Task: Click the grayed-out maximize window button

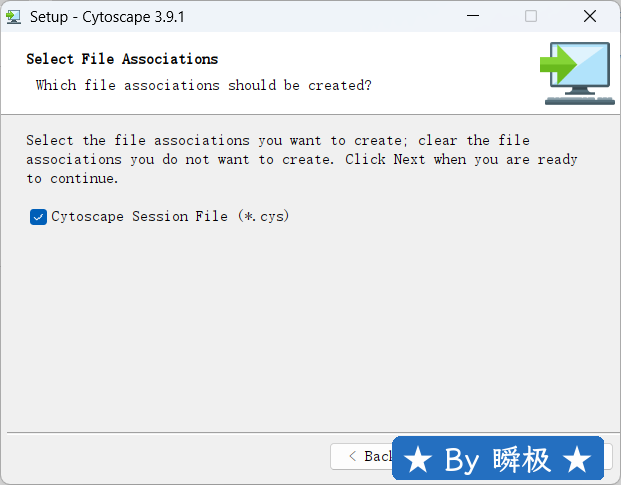Action: click(531, 16)
